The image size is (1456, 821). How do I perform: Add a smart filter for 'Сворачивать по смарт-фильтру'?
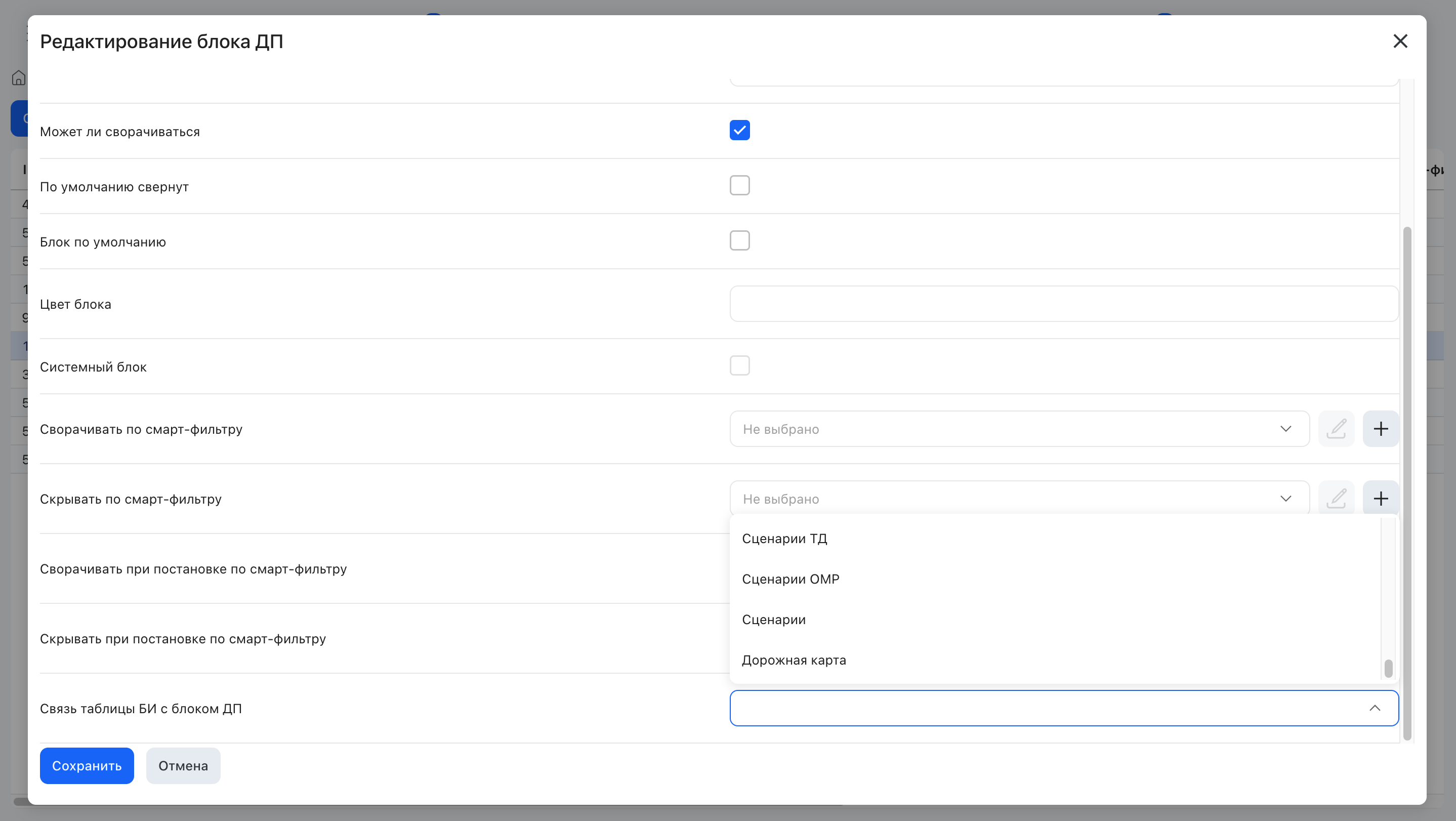pyautogui.click(x=1380, y=429)
